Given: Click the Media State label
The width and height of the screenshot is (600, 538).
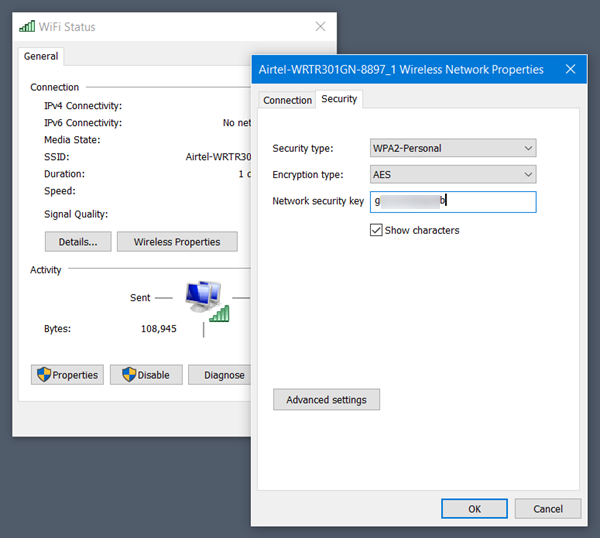Looking at the screenshot, I should point(72,140).
